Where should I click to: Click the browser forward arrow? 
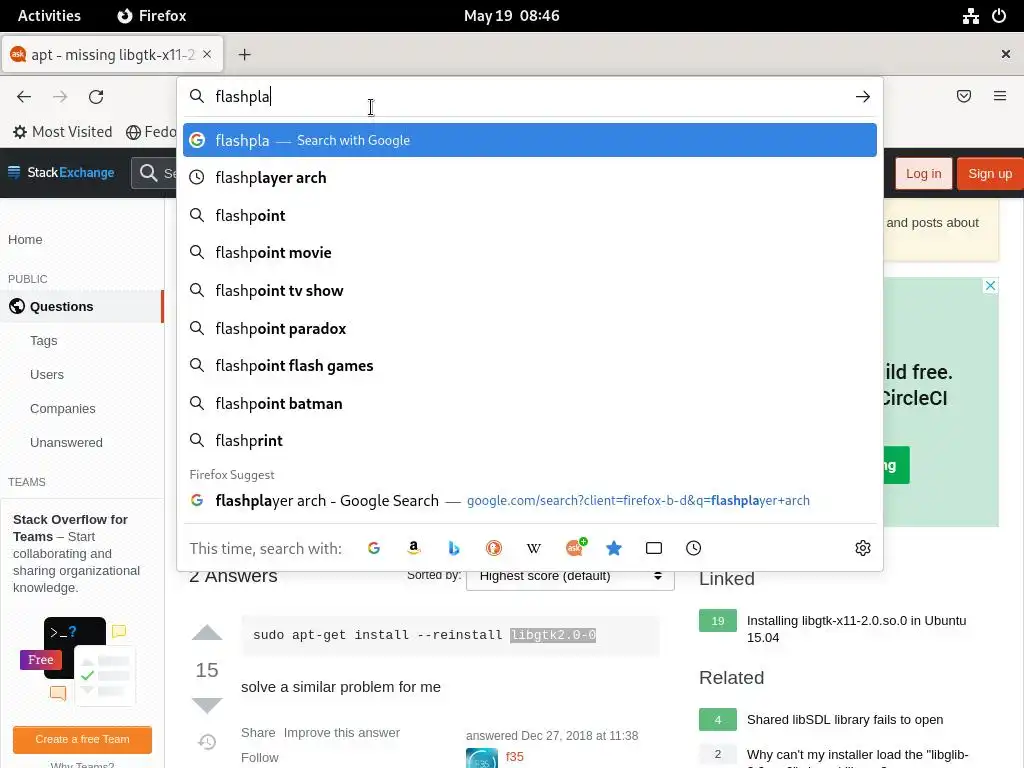60,97
